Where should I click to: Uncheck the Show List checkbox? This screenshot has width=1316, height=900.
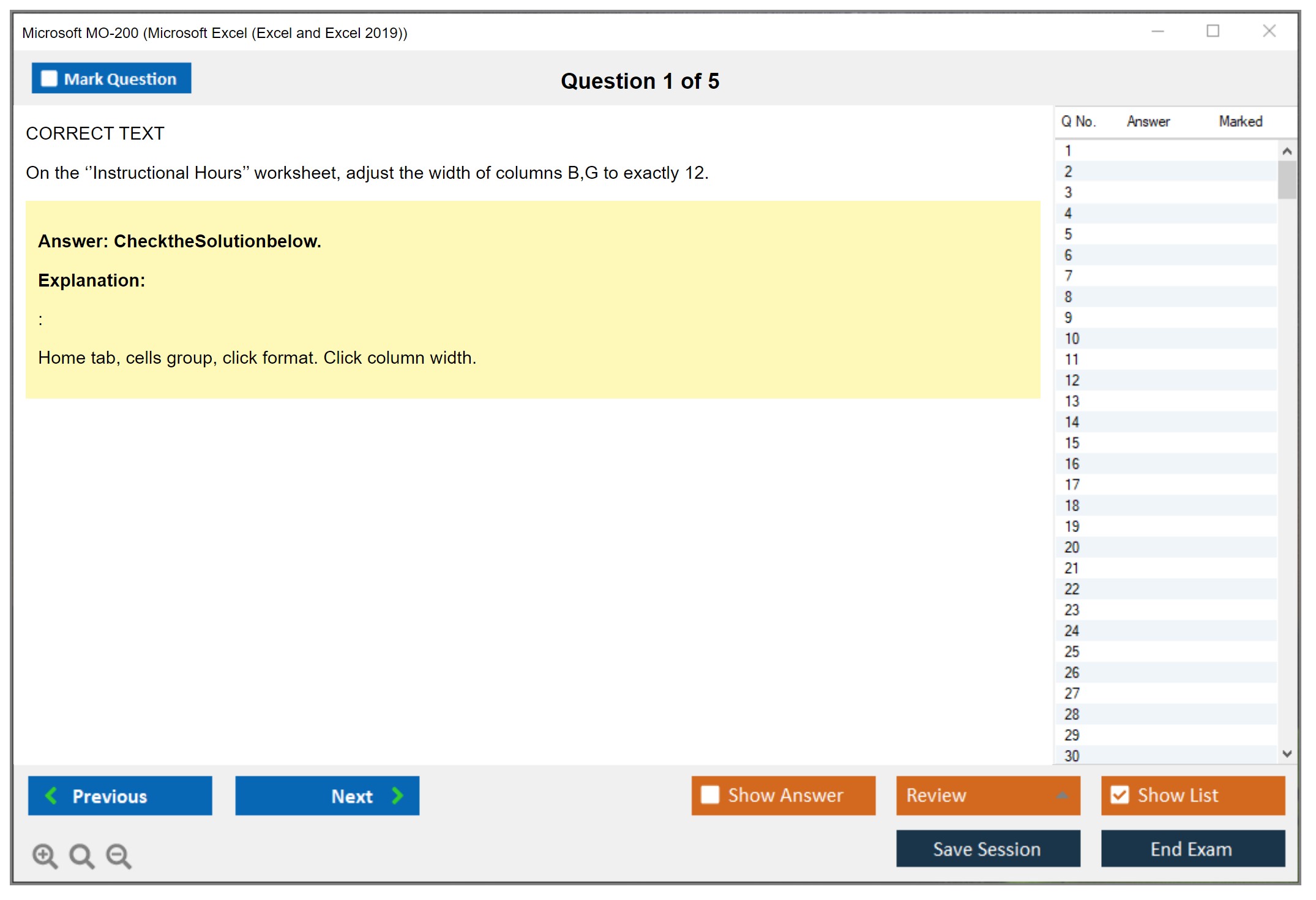[1120, 795]
